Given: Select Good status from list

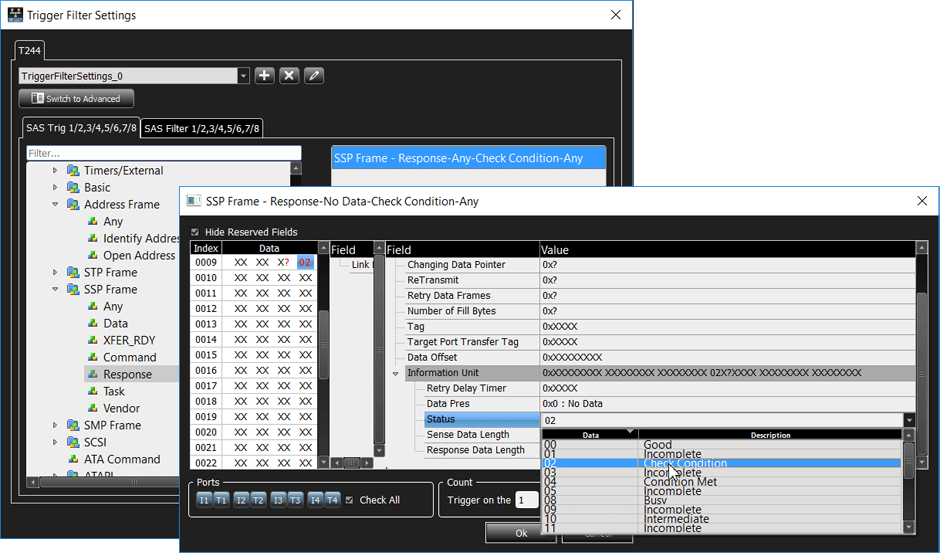Looking at the screenshot, I should pos(658,445).
